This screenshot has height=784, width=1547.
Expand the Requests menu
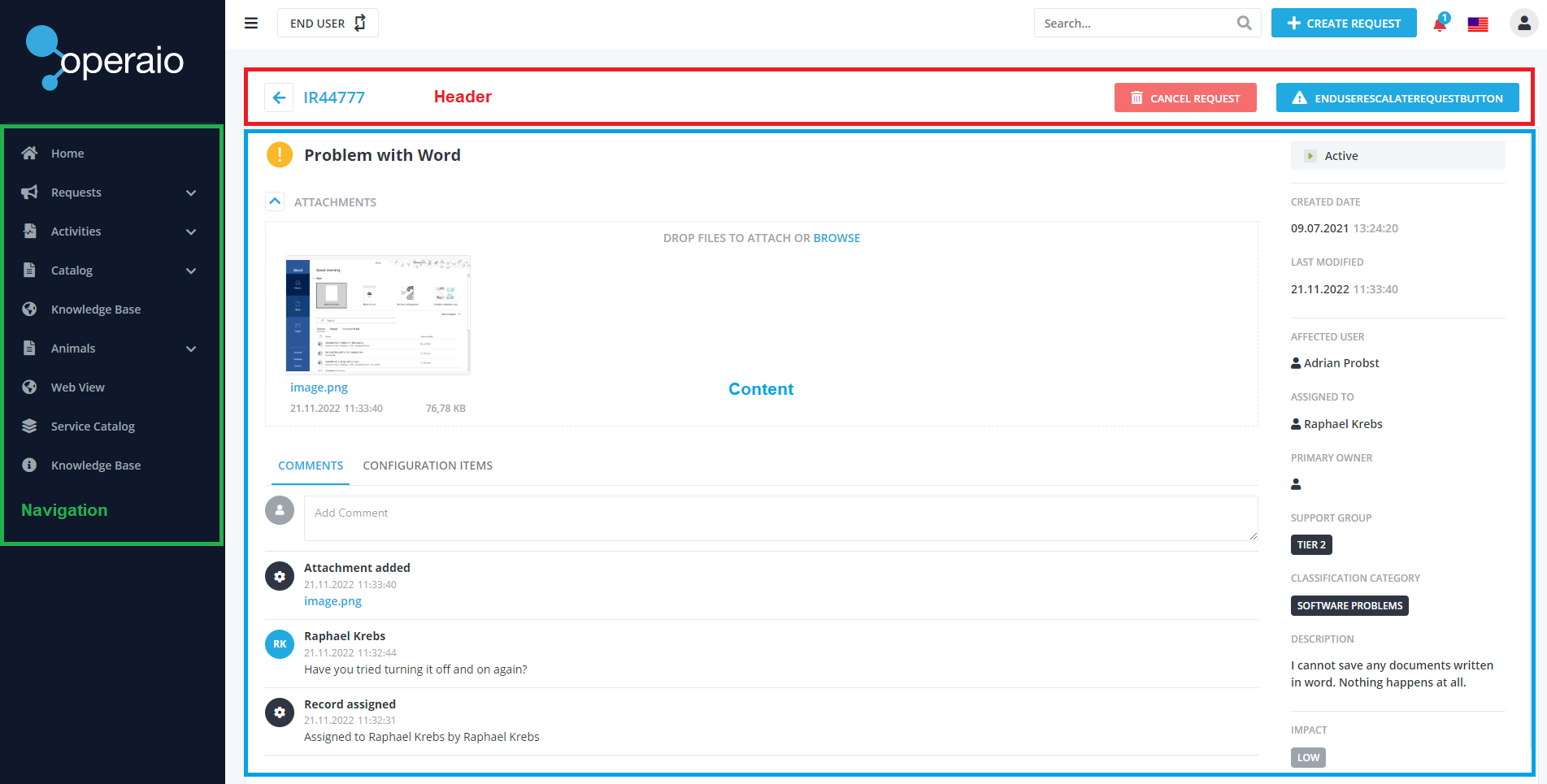[191, 193]
